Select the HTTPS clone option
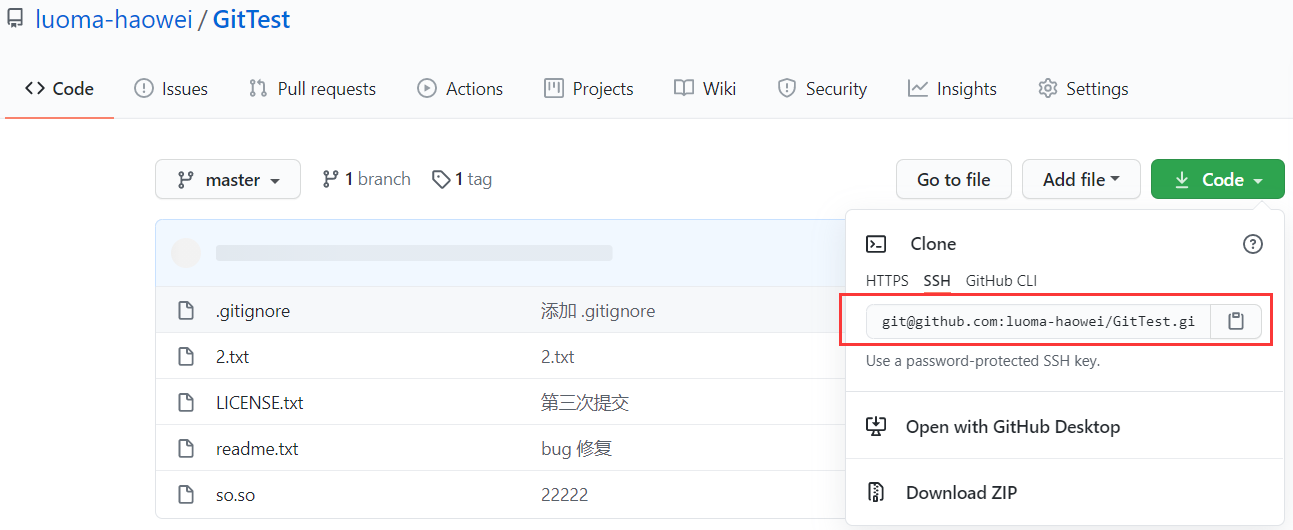This screenshot has width=1293, height=530. 887,281
